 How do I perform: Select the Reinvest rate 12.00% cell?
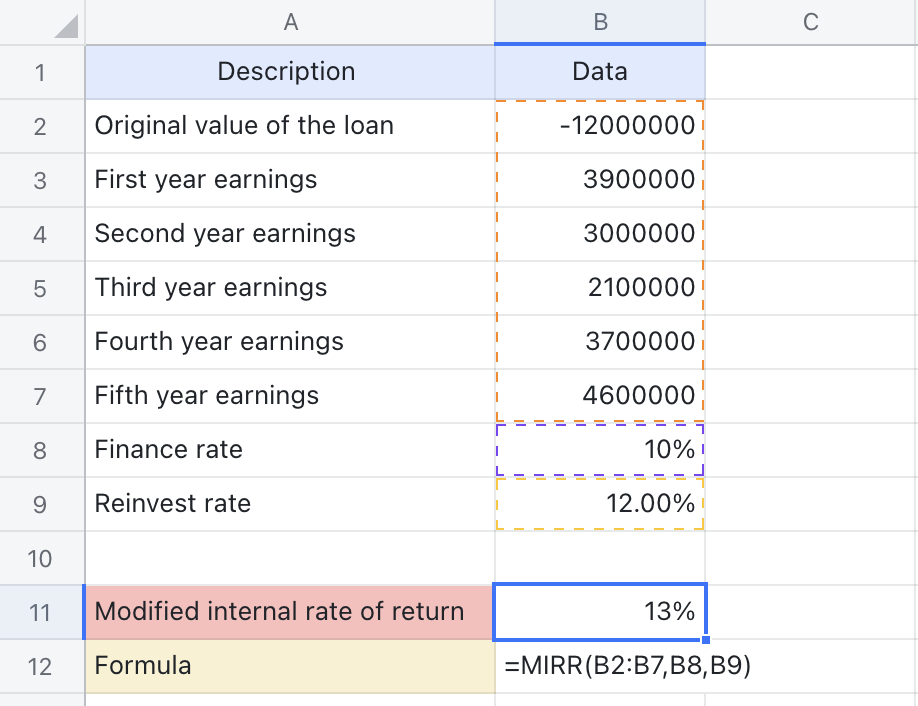pos(599,503)
